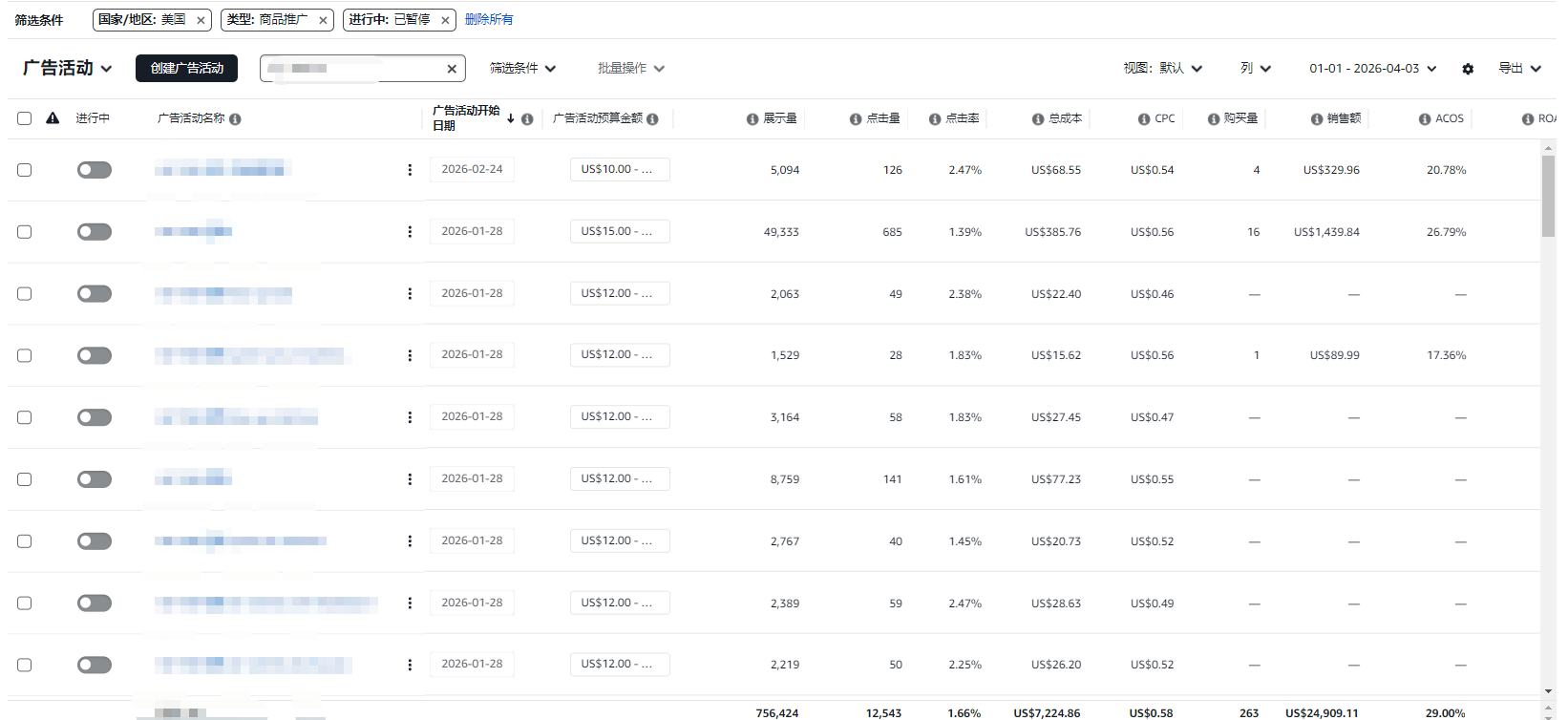Click the warning triangle column icon

(x=53, y=118)
